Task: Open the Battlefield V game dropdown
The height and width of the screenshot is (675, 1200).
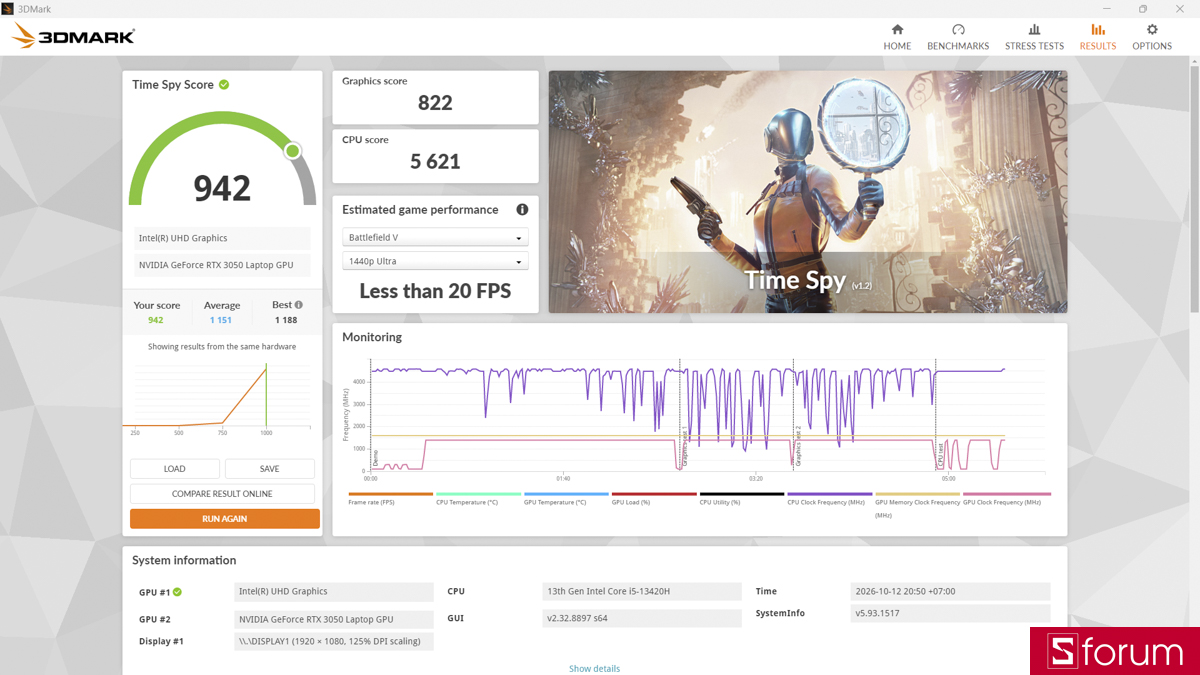Action: (x=435, y=237)
